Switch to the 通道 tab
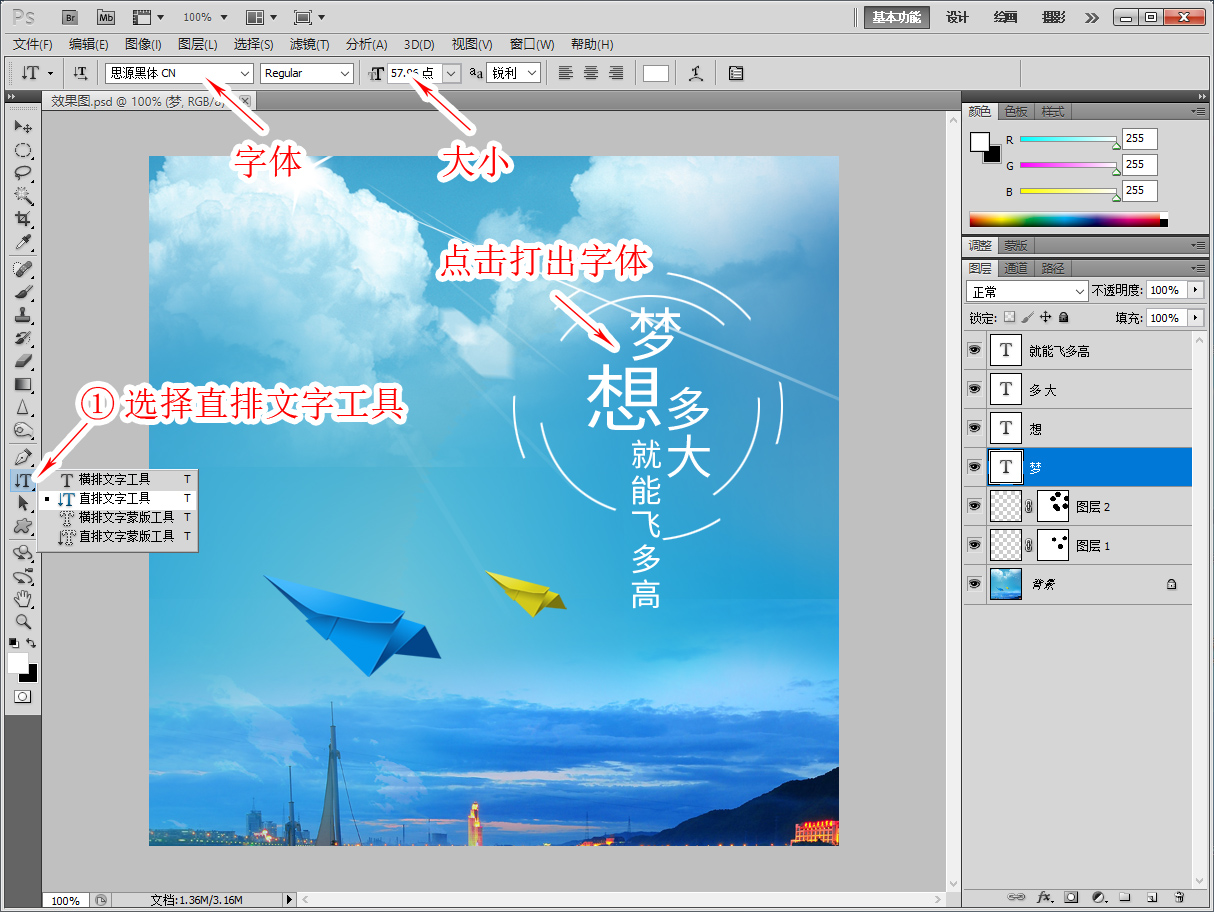The width and height of the screenshot is (1214, 912). click(x=1016, y=268)
